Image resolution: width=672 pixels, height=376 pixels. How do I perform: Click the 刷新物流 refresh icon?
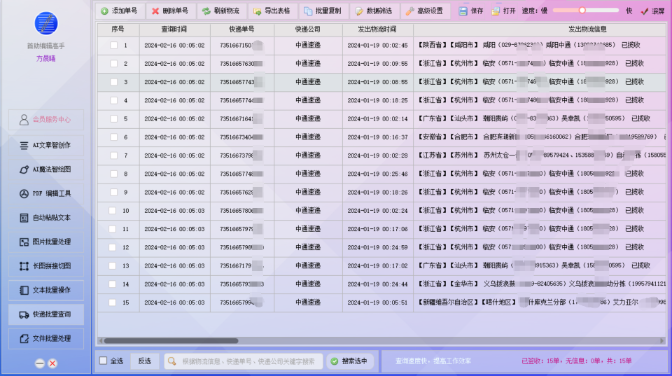(206, 11)
